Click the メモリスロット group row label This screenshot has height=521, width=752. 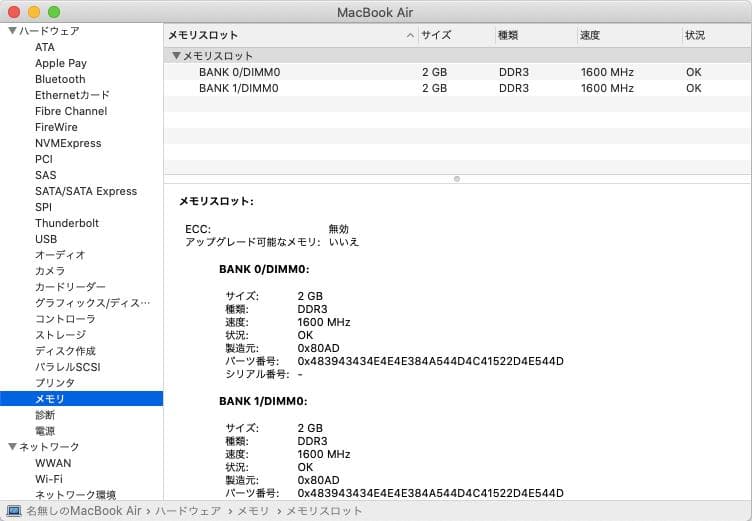(x=218, y=56)
